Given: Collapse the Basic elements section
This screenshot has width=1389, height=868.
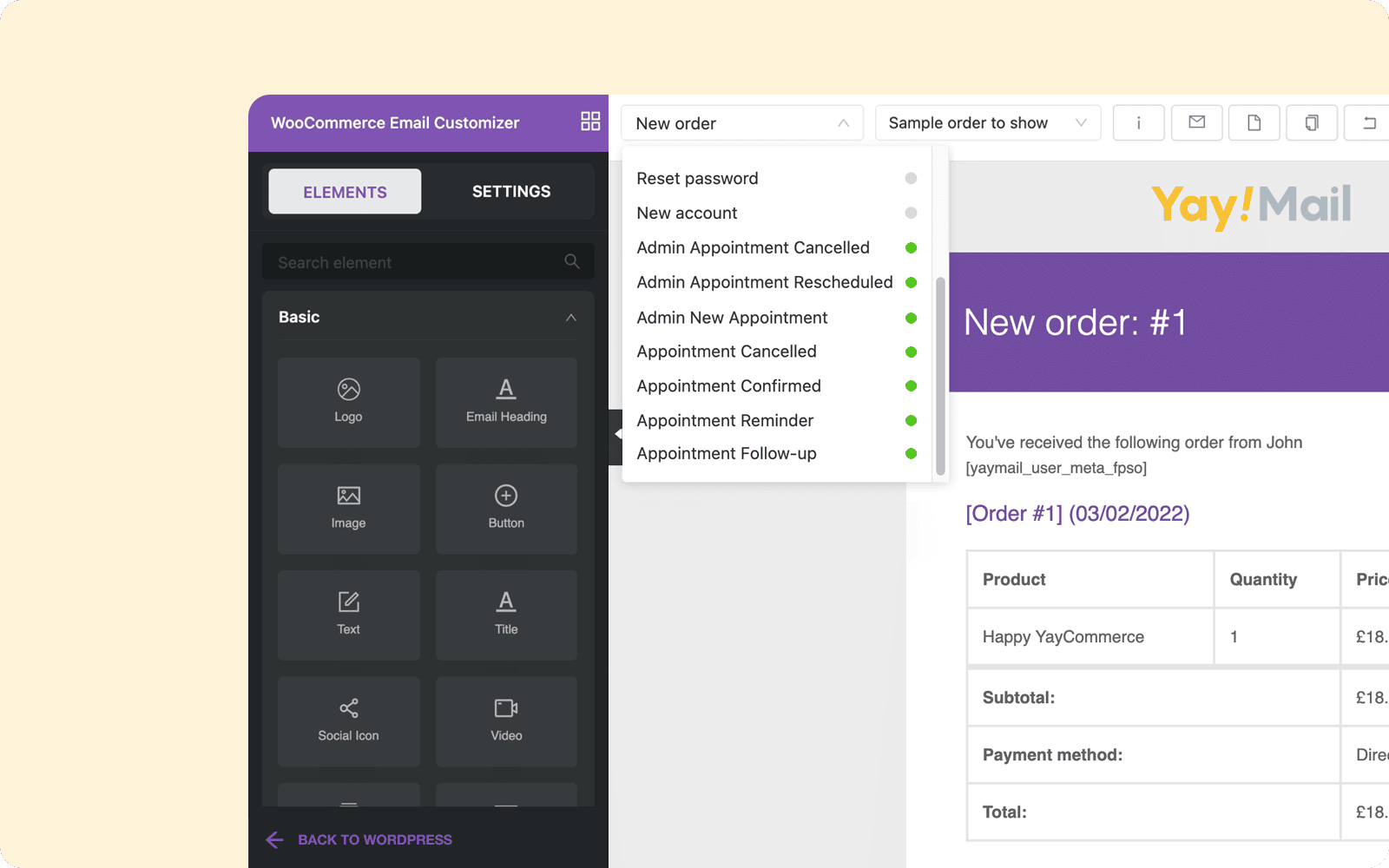Looking at the screenshot, I should click(570, 318).
